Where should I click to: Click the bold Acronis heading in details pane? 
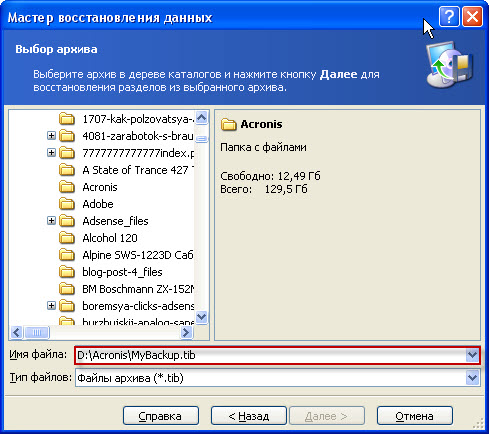tap(261, 124)
